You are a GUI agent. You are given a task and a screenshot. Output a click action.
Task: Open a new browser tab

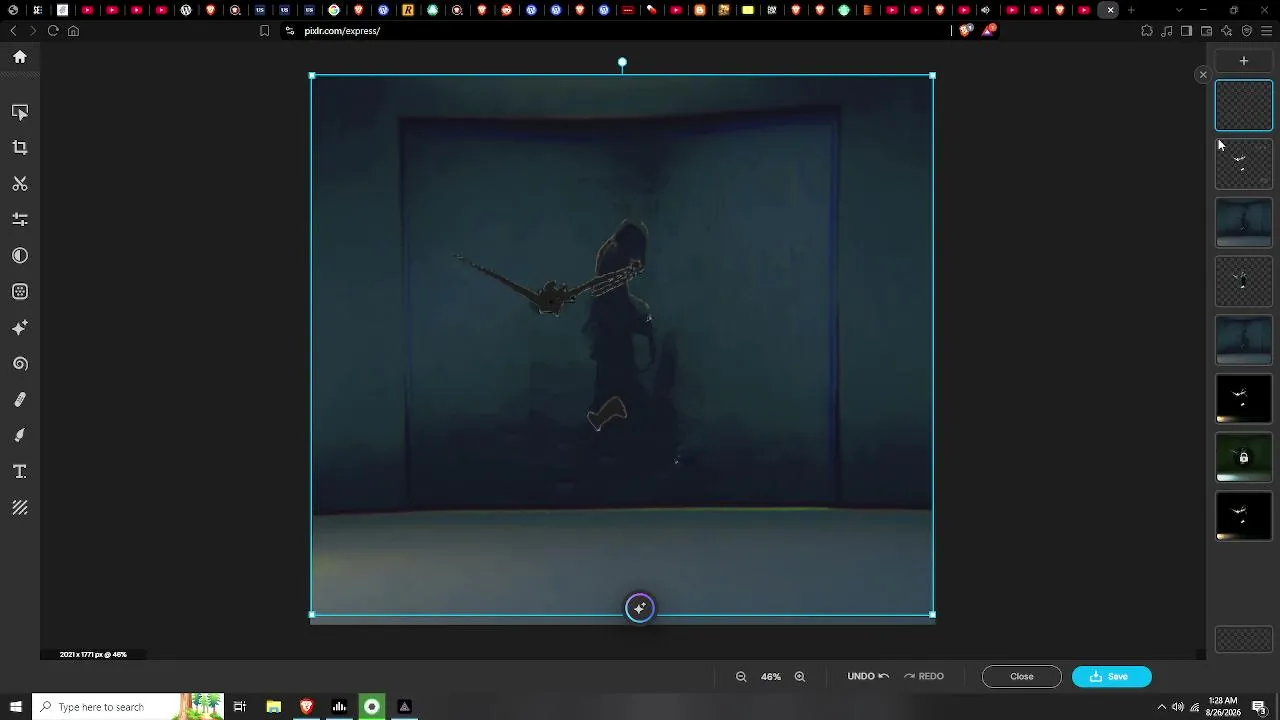pyautogui.click(x=1131, y=10)
